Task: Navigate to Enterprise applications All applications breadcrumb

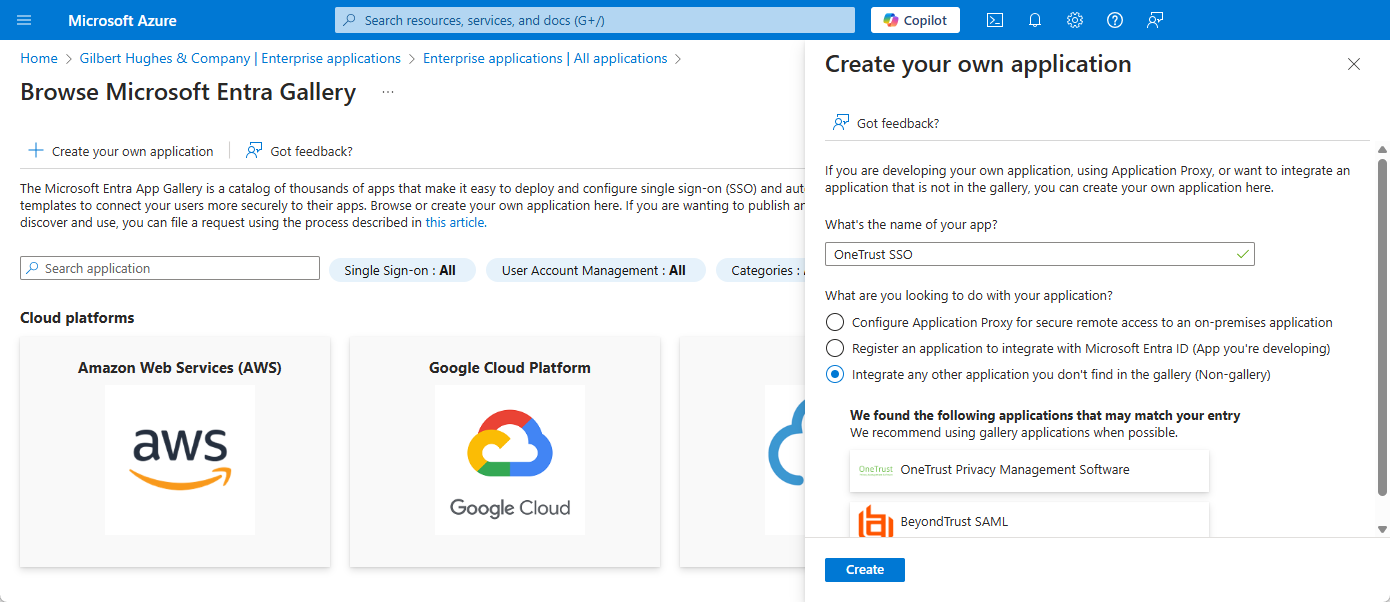Action: coord(545,59)
